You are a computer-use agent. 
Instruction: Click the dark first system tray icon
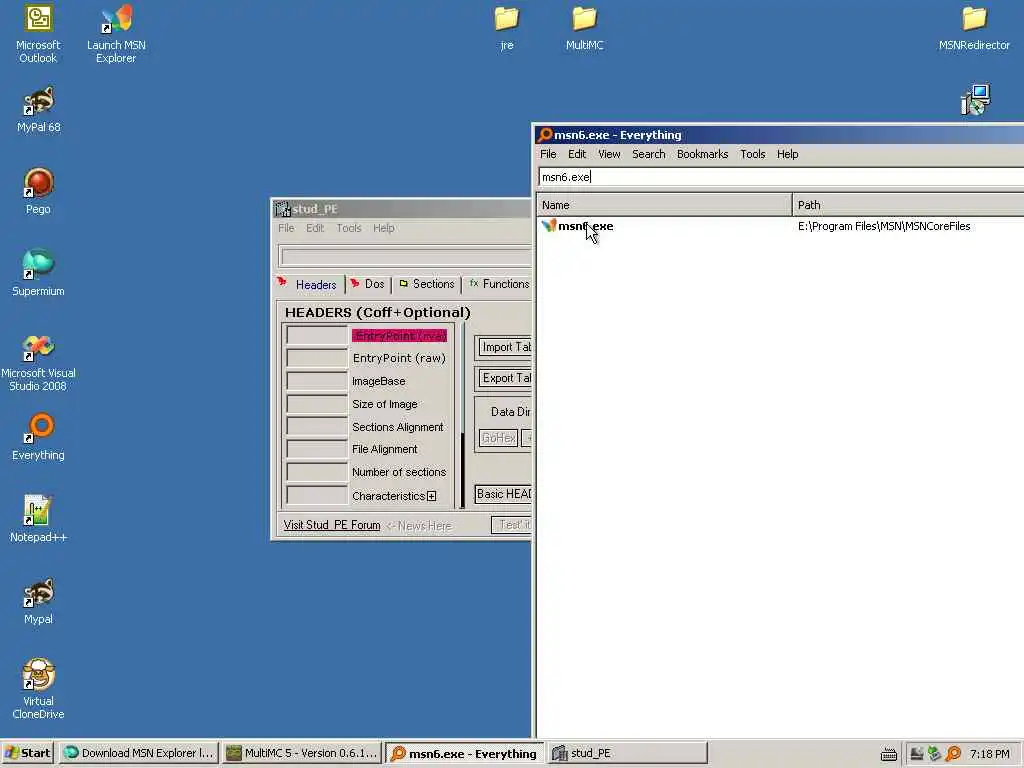click(x=917, y=754)
